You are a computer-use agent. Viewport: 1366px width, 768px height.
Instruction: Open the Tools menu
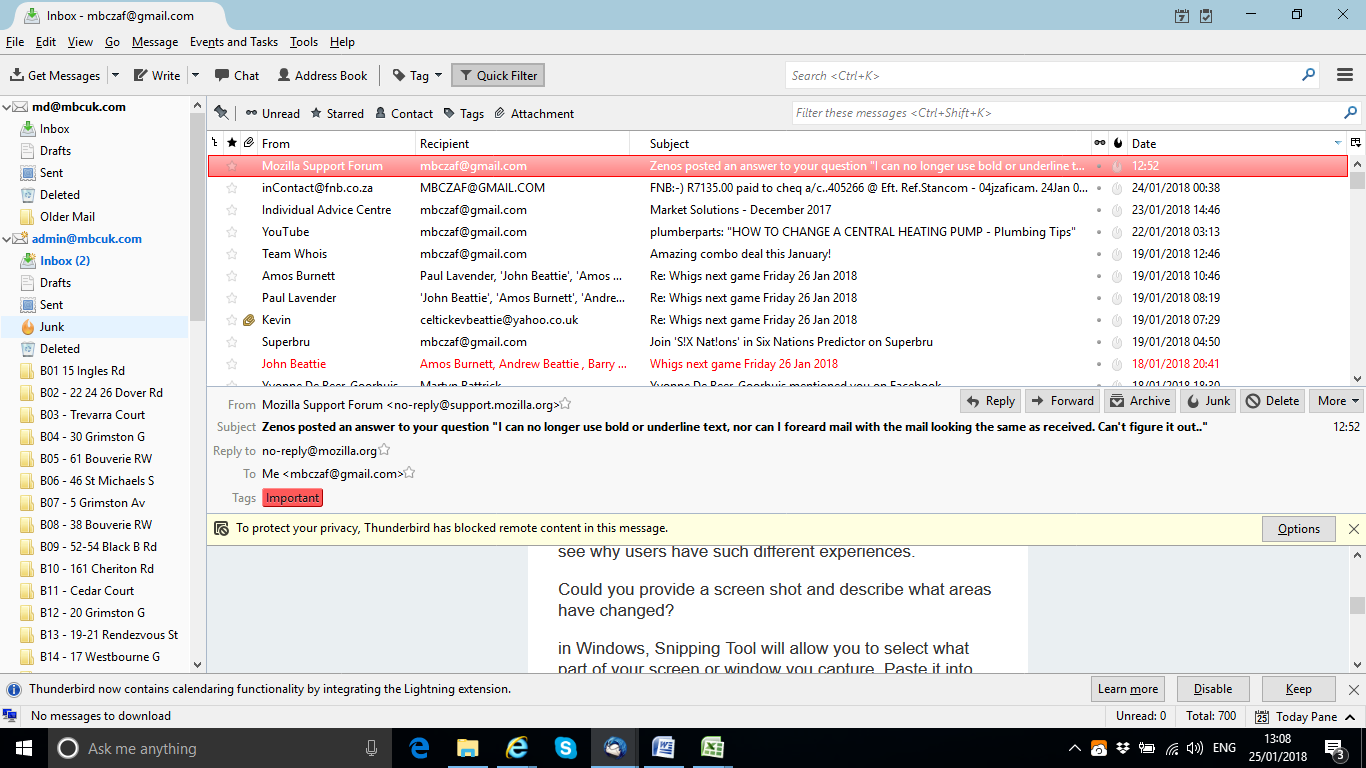(304, 42)
